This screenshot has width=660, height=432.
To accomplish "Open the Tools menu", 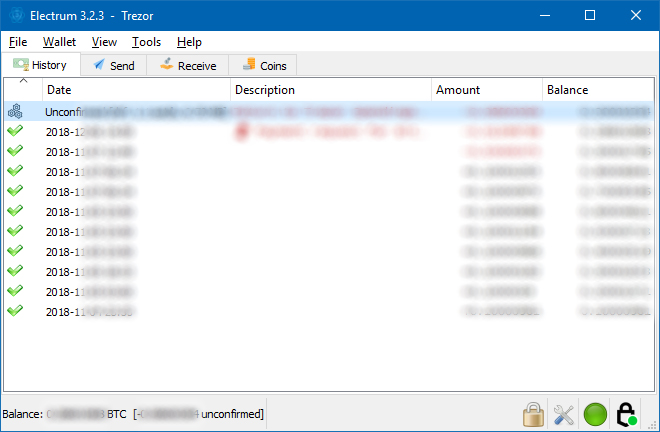I will click(x=146, y=42).
